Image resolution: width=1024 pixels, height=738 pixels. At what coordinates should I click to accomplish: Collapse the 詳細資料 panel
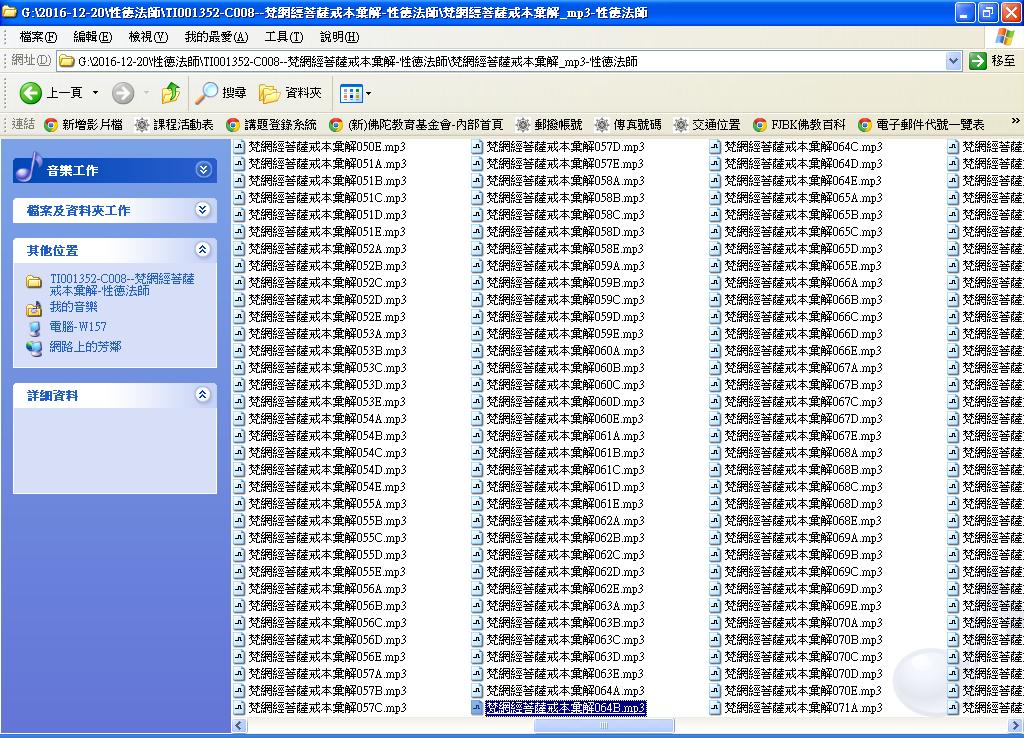pos(203,395)
